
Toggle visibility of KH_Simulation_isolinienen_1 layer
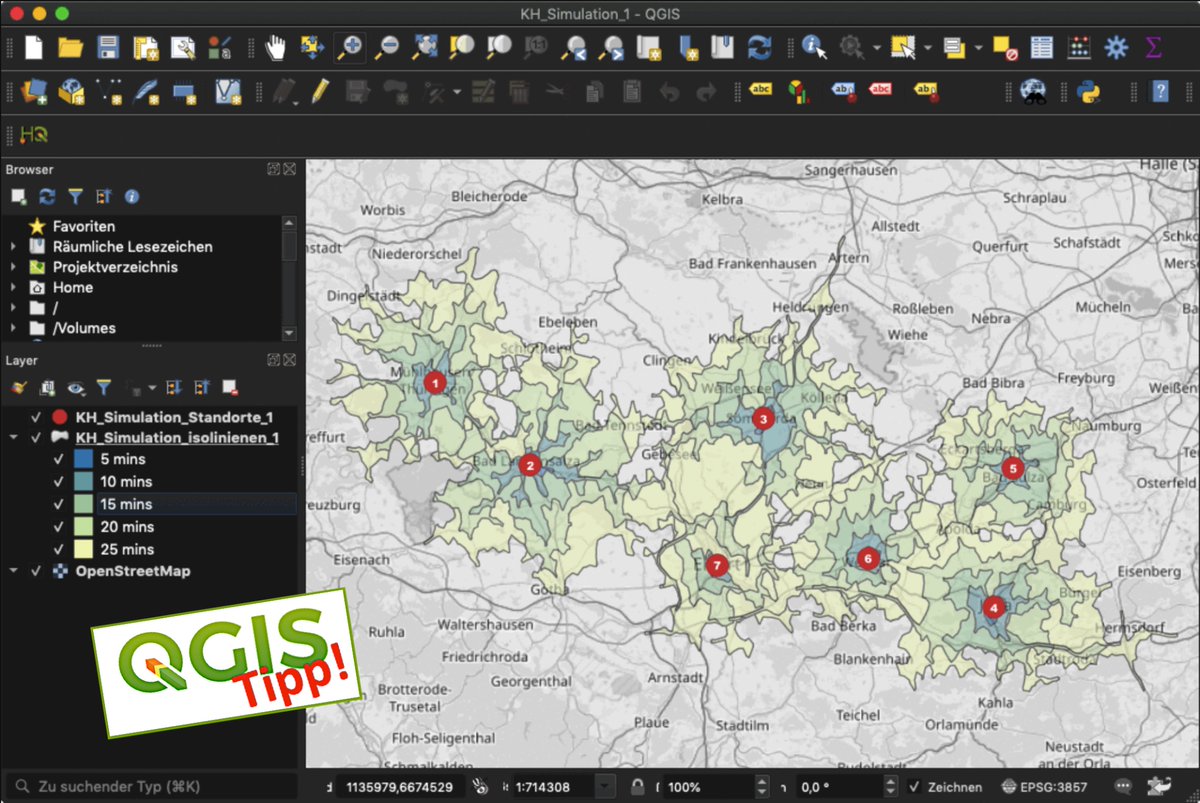coord(37,438)
